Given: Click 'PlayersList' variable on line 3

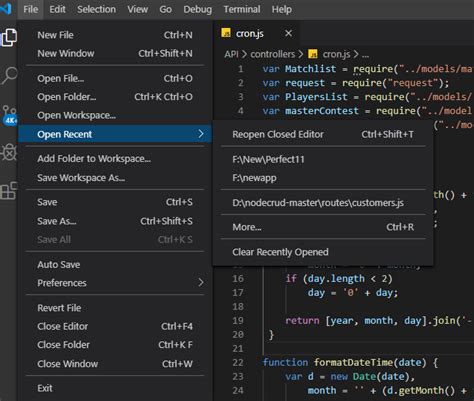Looking at the screenshot, I should pos(316,97).
